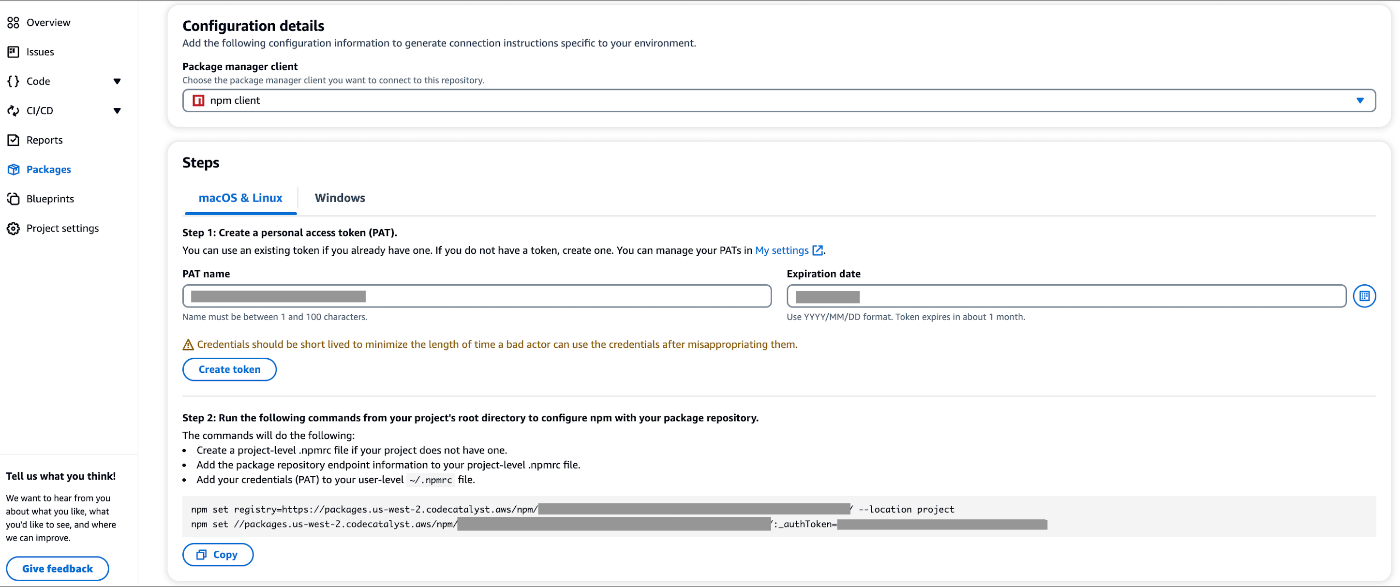Viewport: 1400px width, 587px height.
Task: Expand the CI/CD section arrow
Action: tap(117, 111)
